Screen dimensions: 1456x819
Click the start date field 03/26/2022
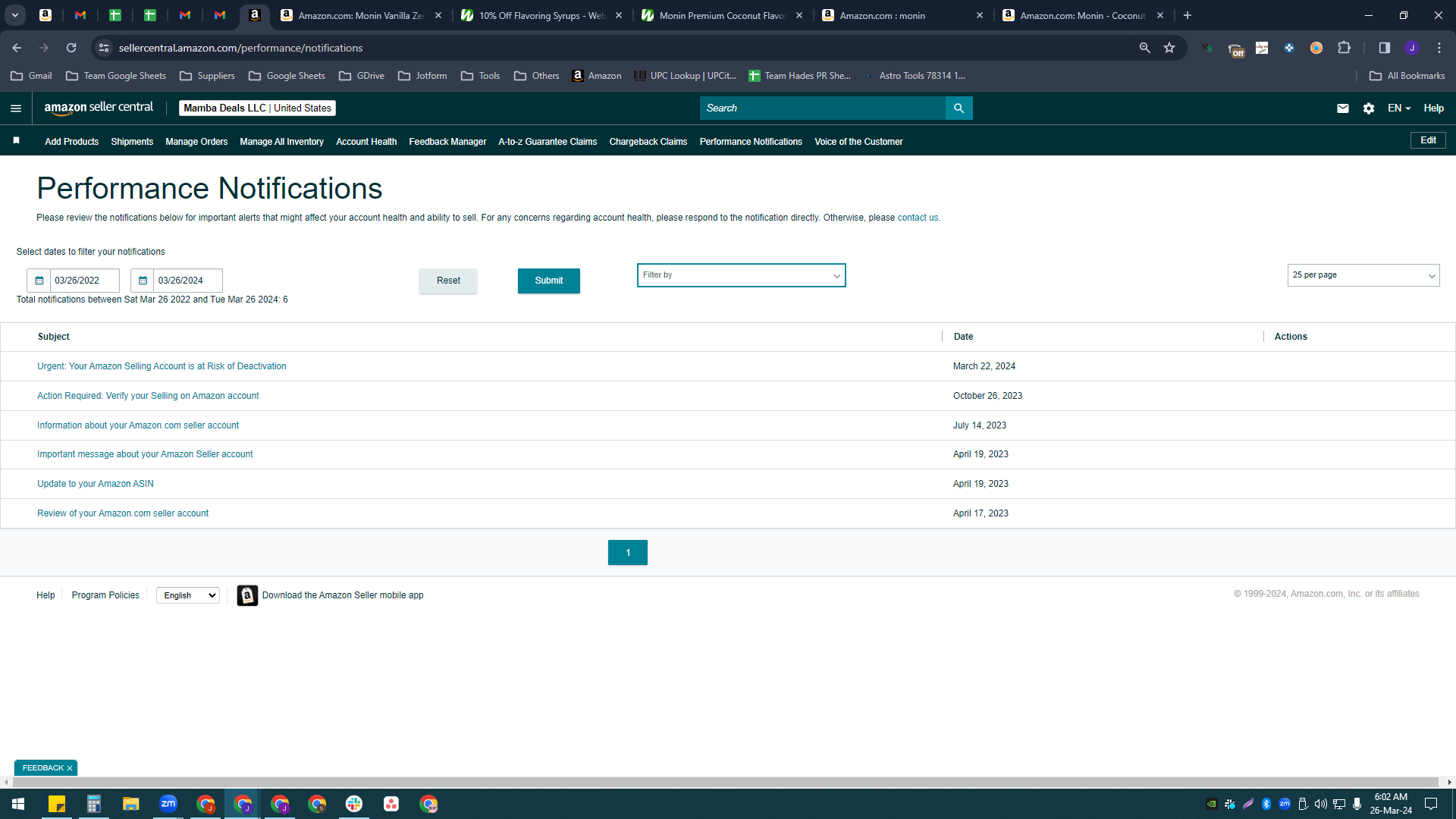[x=85, y=281]
